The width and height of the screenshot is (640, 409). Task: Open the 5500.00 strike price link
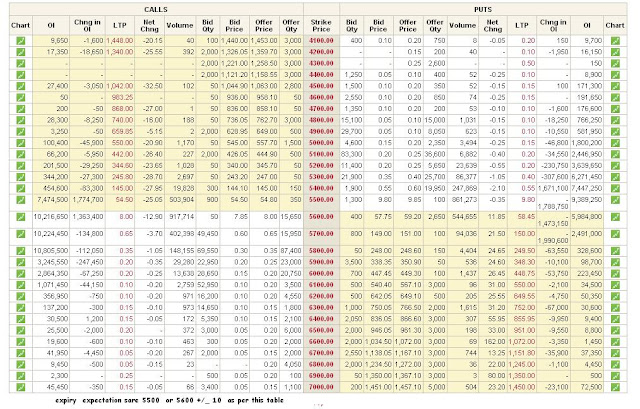click(321, 200)
